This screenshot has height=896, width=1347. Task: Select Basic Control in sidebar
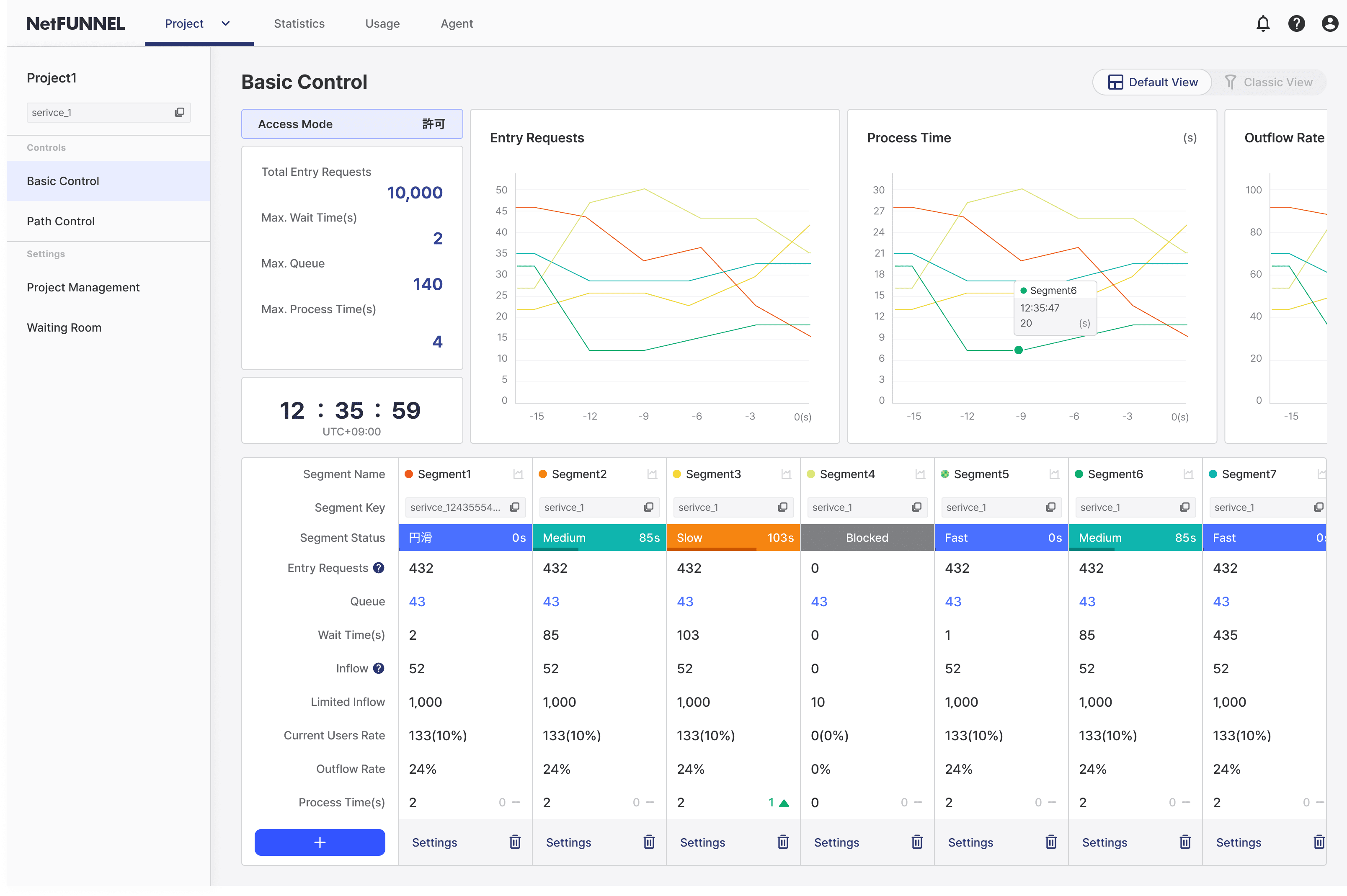coord(108,181)
